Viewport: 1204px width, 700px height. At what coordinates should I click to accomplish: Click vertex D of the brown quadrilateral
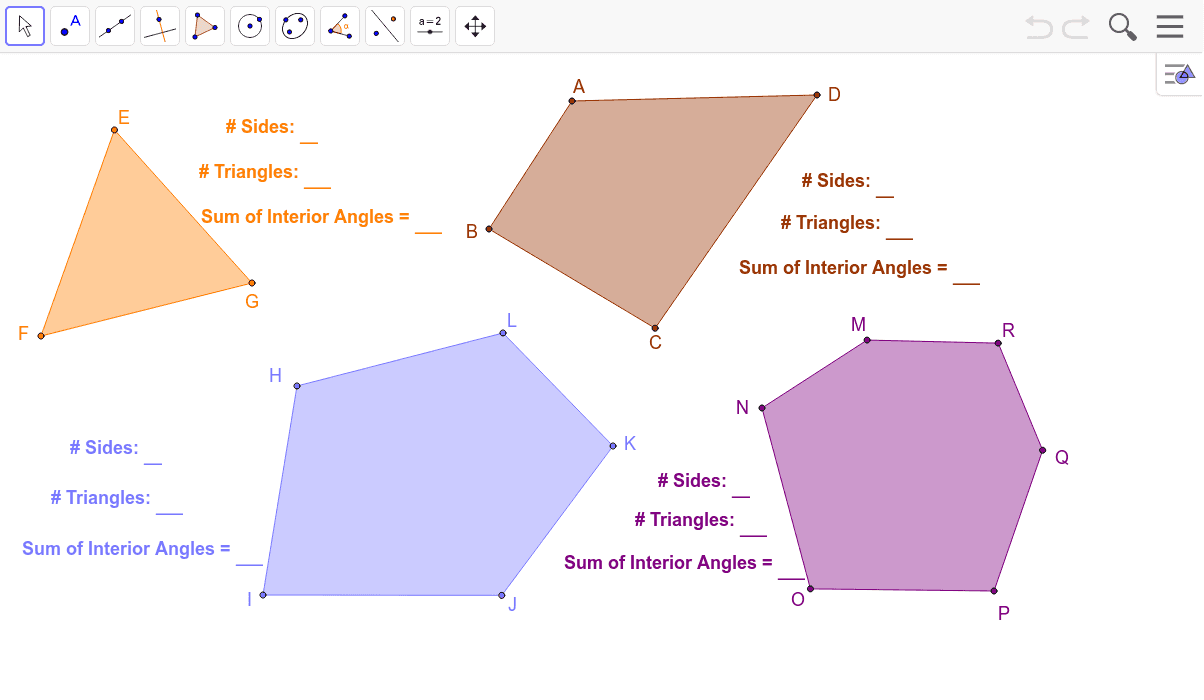click(x=817, y=95)
